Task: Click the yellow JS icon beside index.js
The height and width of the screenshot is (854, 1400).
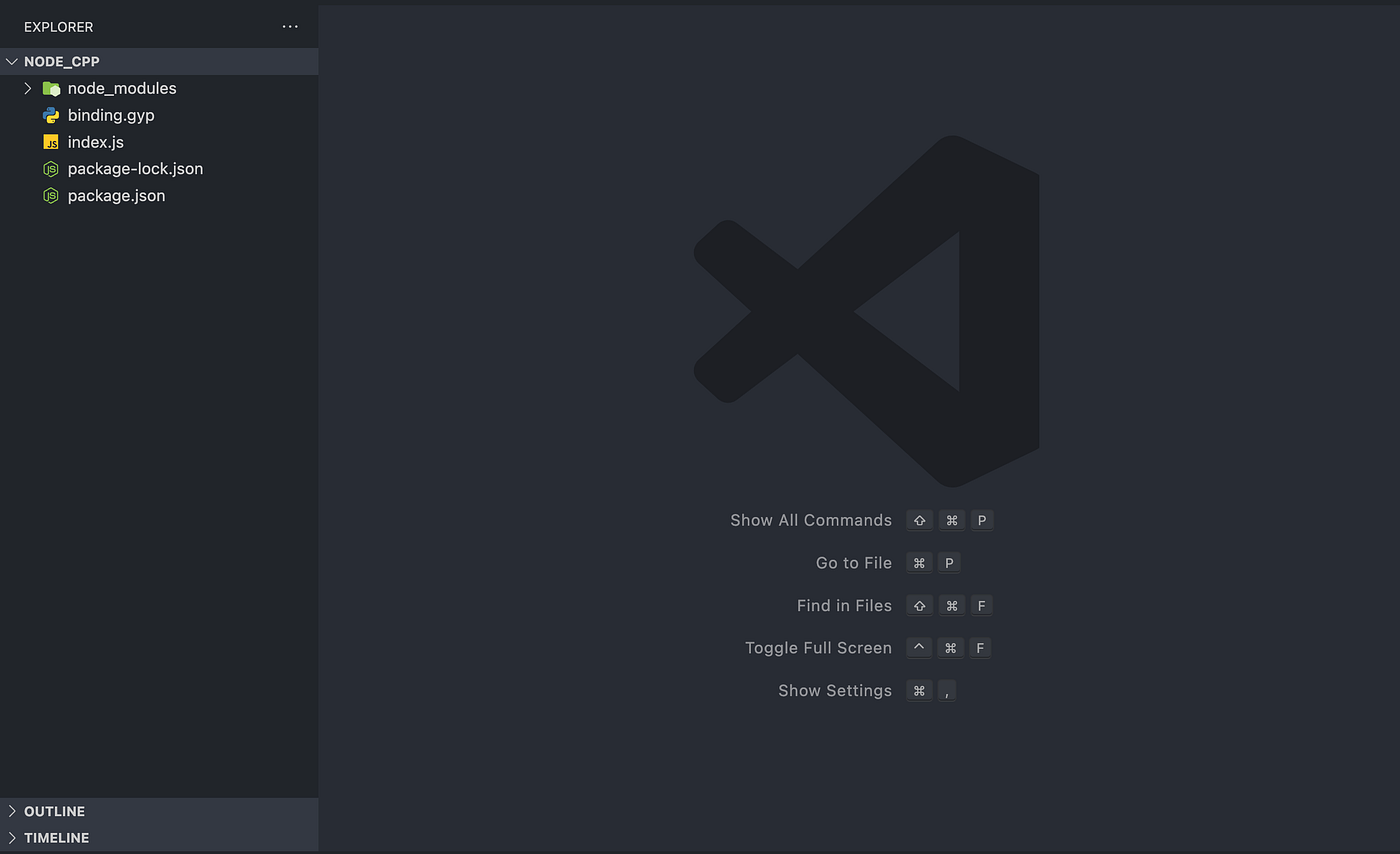Action: coord(51,142)
